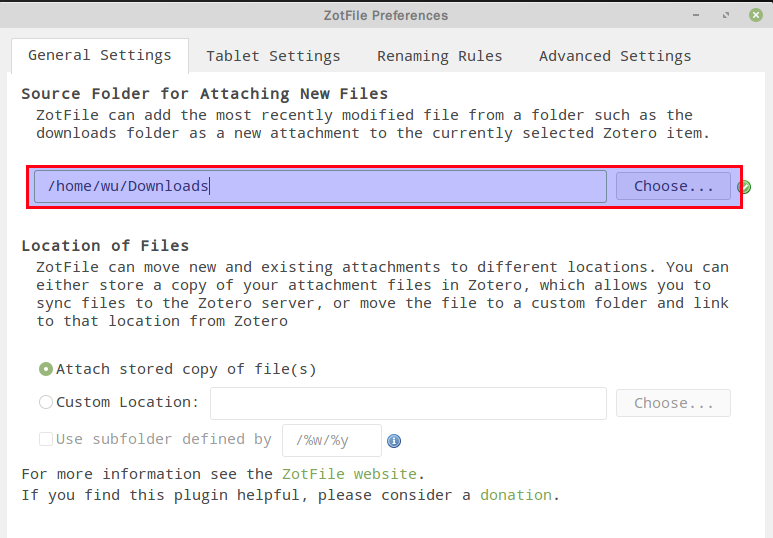Click the Custom Location path field

point(408,403)
